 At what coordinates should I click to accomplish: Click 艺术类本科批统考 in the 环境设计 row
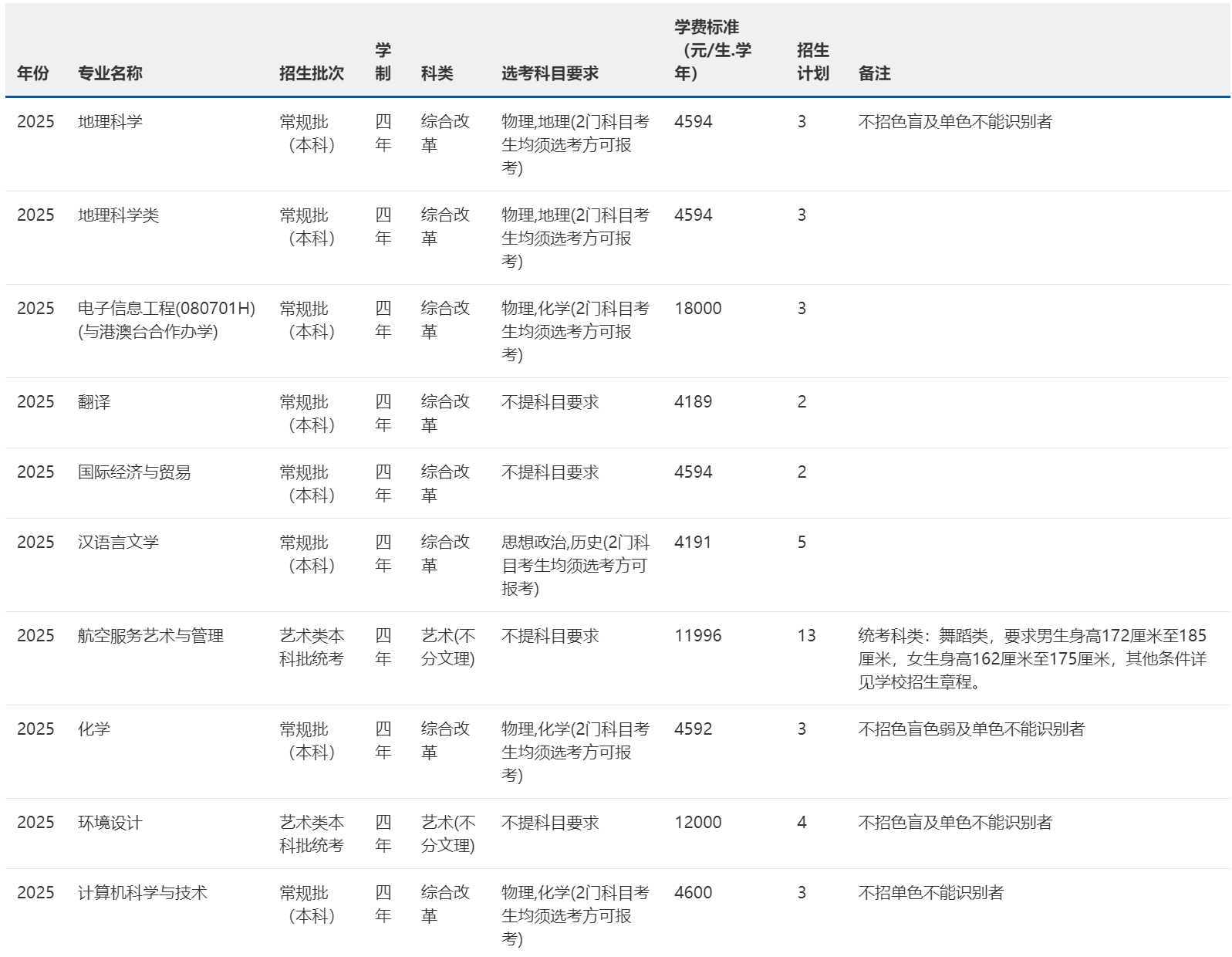click(312, 834)
